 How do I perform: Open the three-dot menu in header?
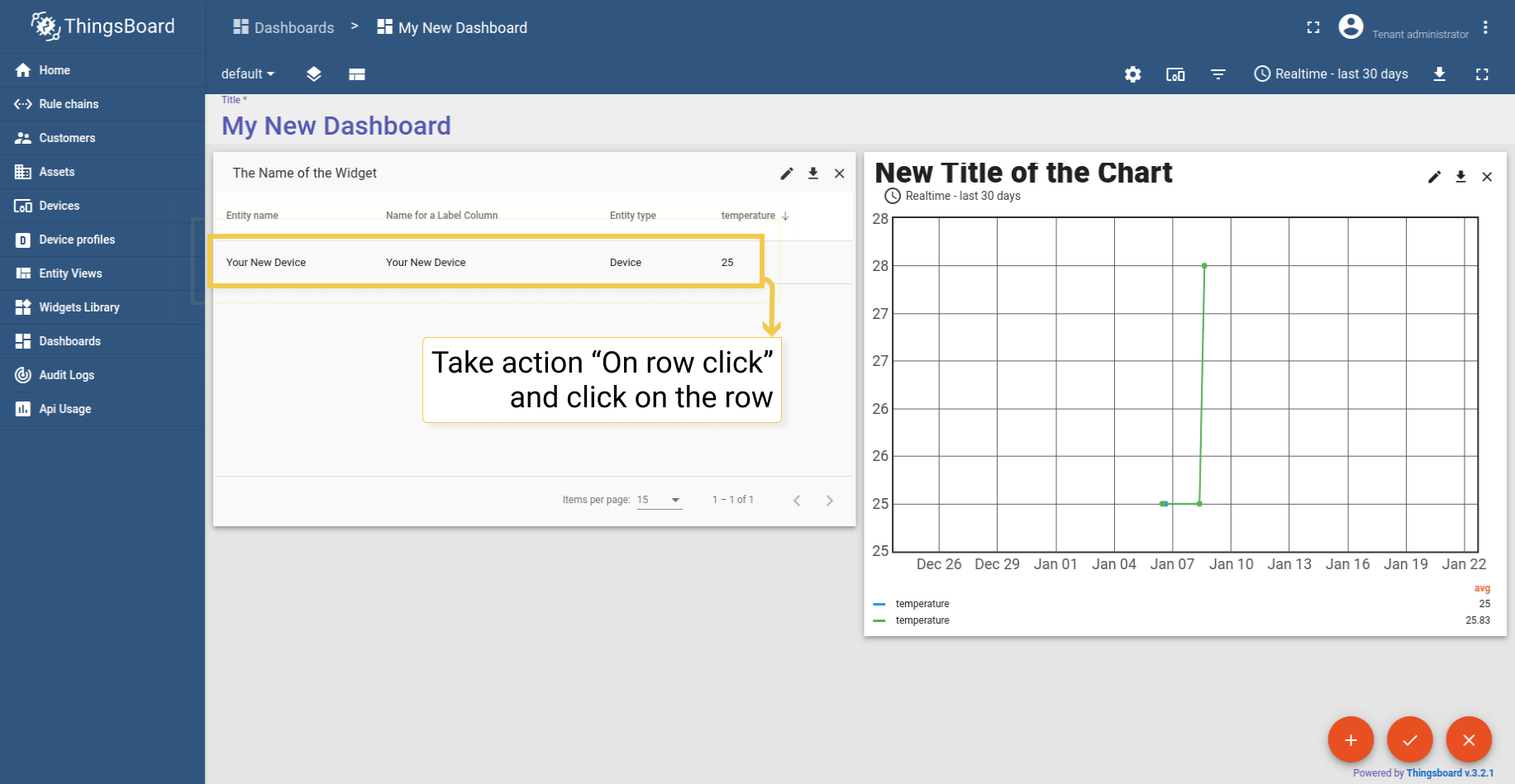(1485, 27)
